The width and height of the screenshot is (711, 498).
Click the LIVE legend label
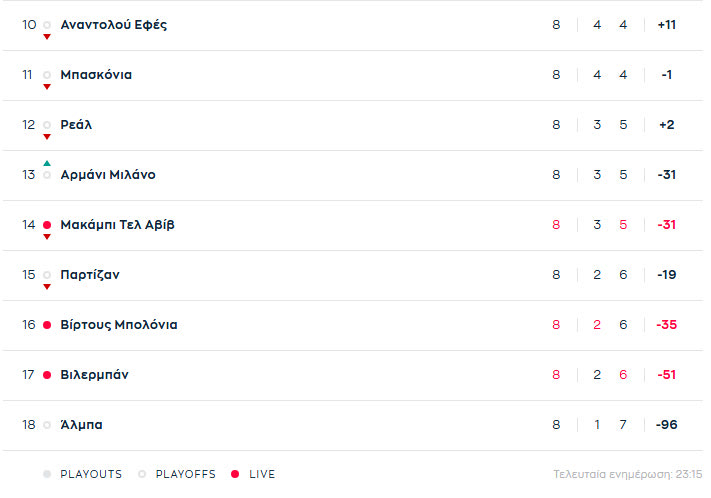tap(262, 474)
